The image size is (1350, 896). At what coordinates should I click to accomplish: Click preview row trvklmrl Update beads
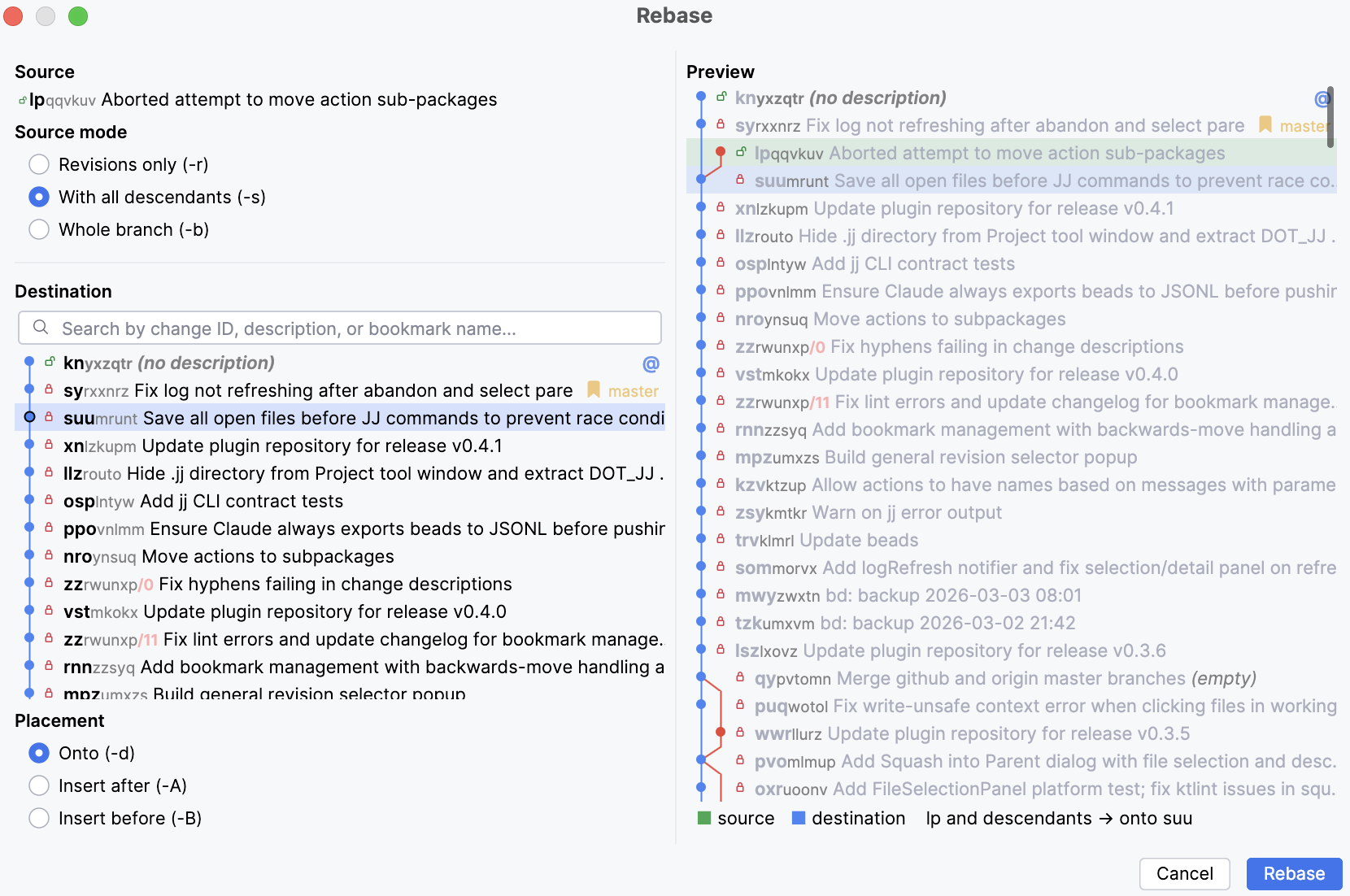[x=1012, y=540]
